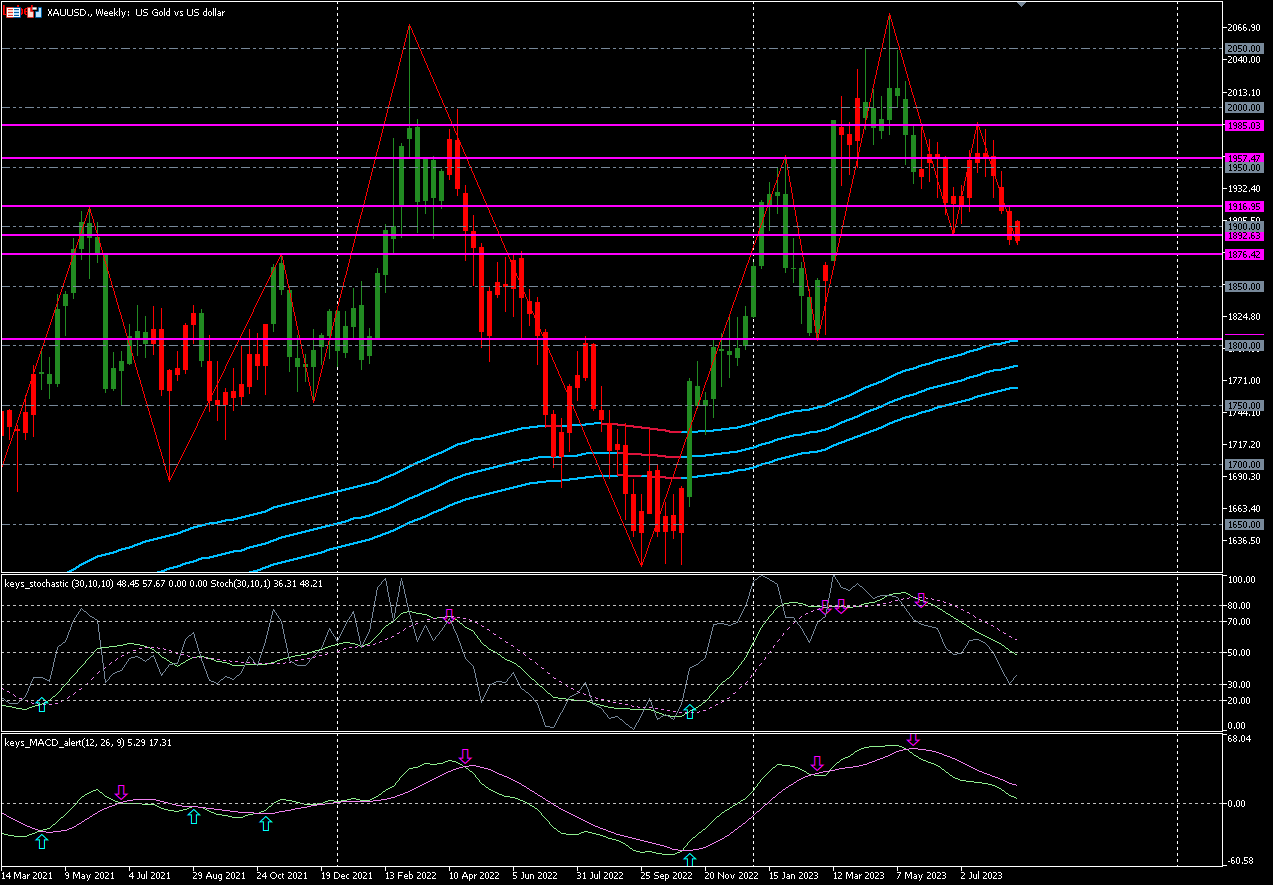This screenshot has width=1273, height=885.
Task: Click the gray 1850.00 price label
Action: pos(1244,287)
